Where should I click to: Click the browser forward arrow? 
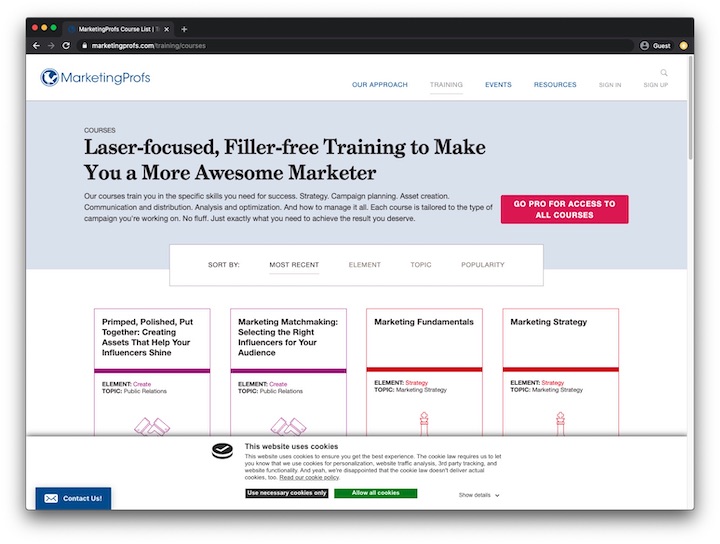[x=51, y=46]
